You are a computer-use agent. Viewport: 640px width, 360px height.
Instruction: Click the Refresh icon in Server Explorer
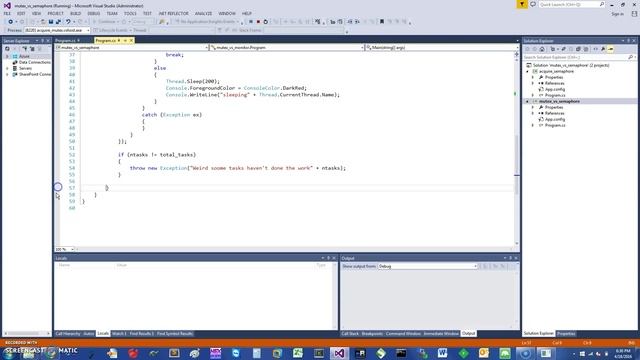[7, 49]
